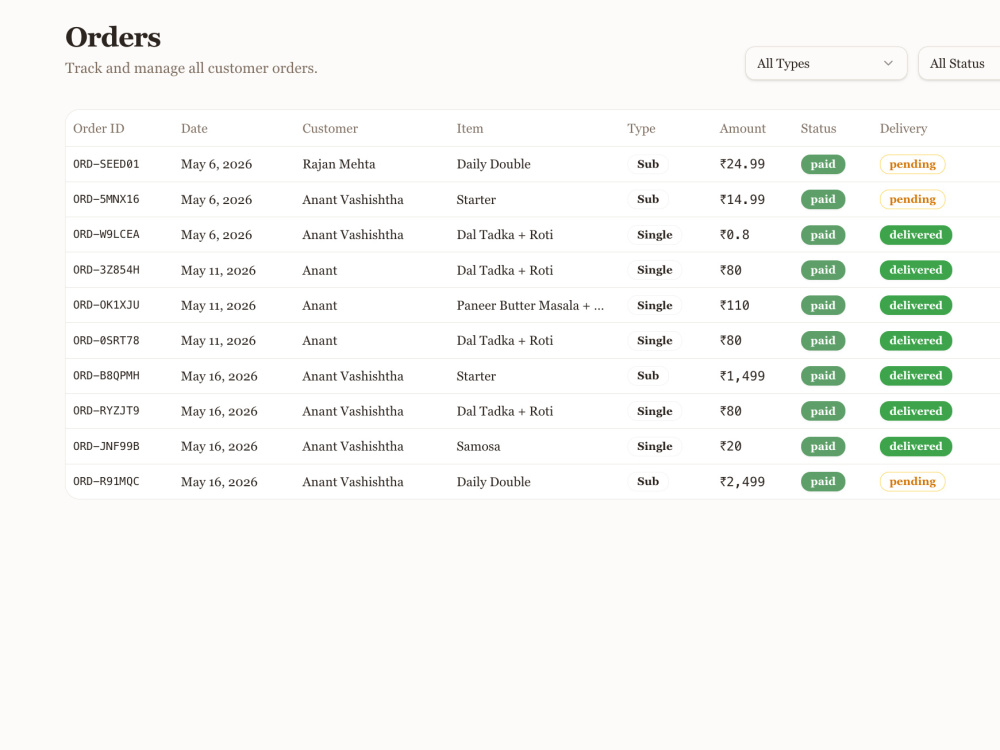Click the amount ₹1,499
The height and width of the screenshot is (750, 1000).
coord(742,376)
